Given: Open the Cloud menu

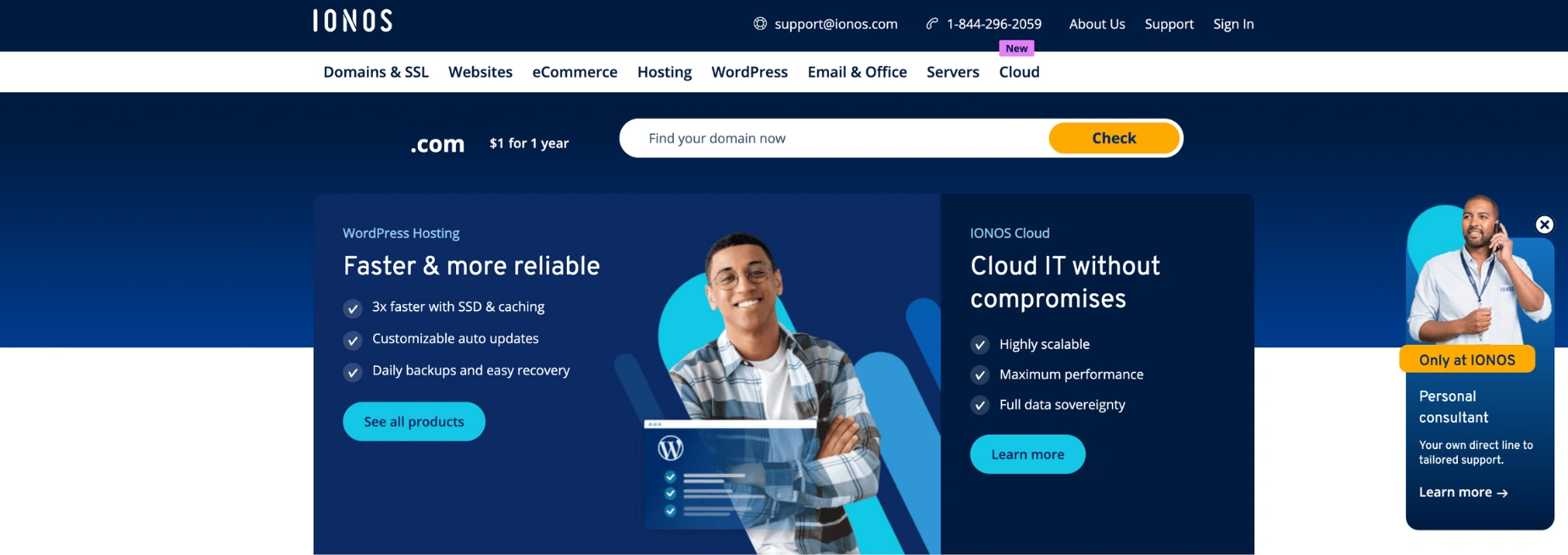Looking at the screenshot, I should point(1019,72).
